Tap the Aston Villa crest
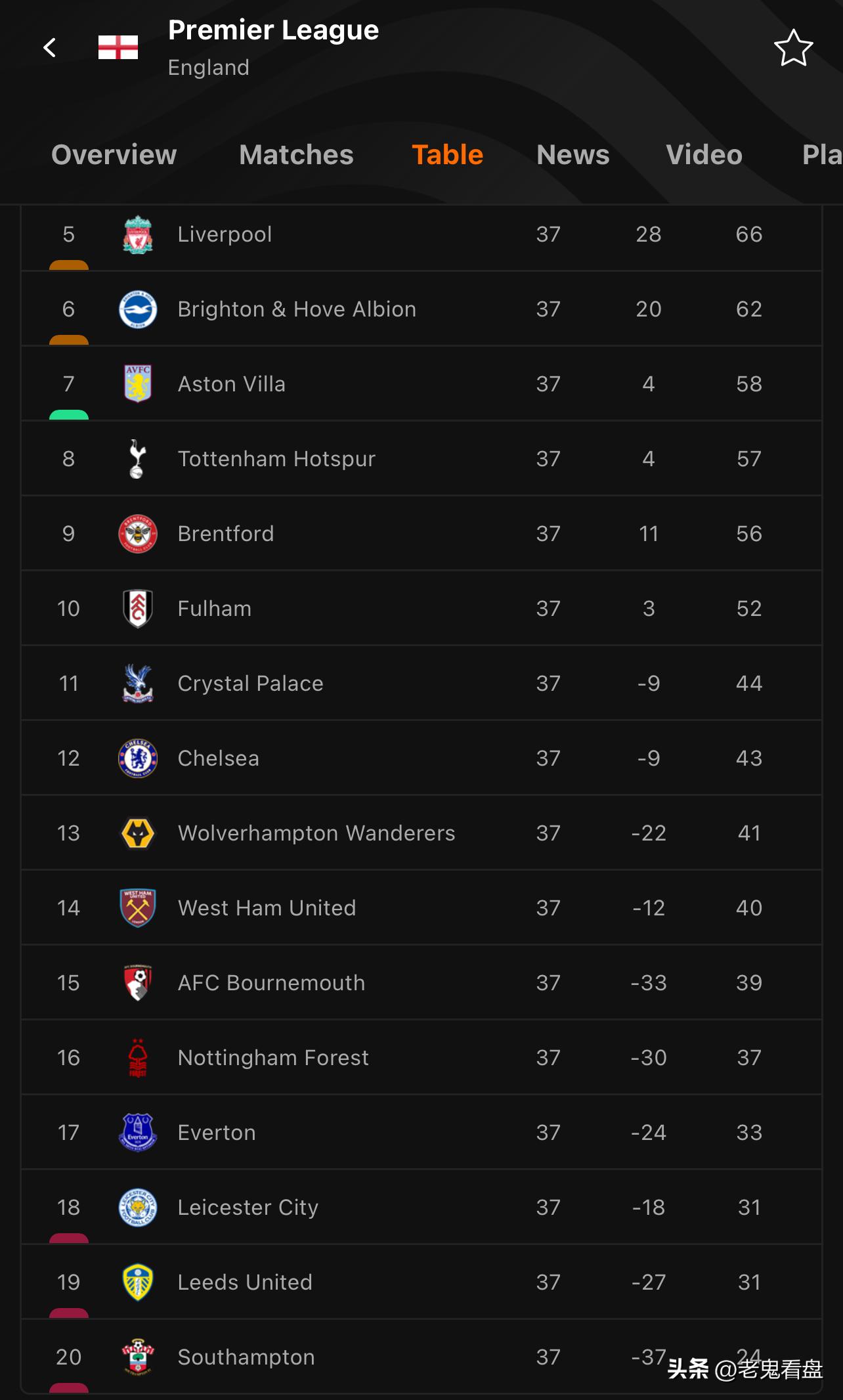The image size is (843, 1400). [138, 384]
